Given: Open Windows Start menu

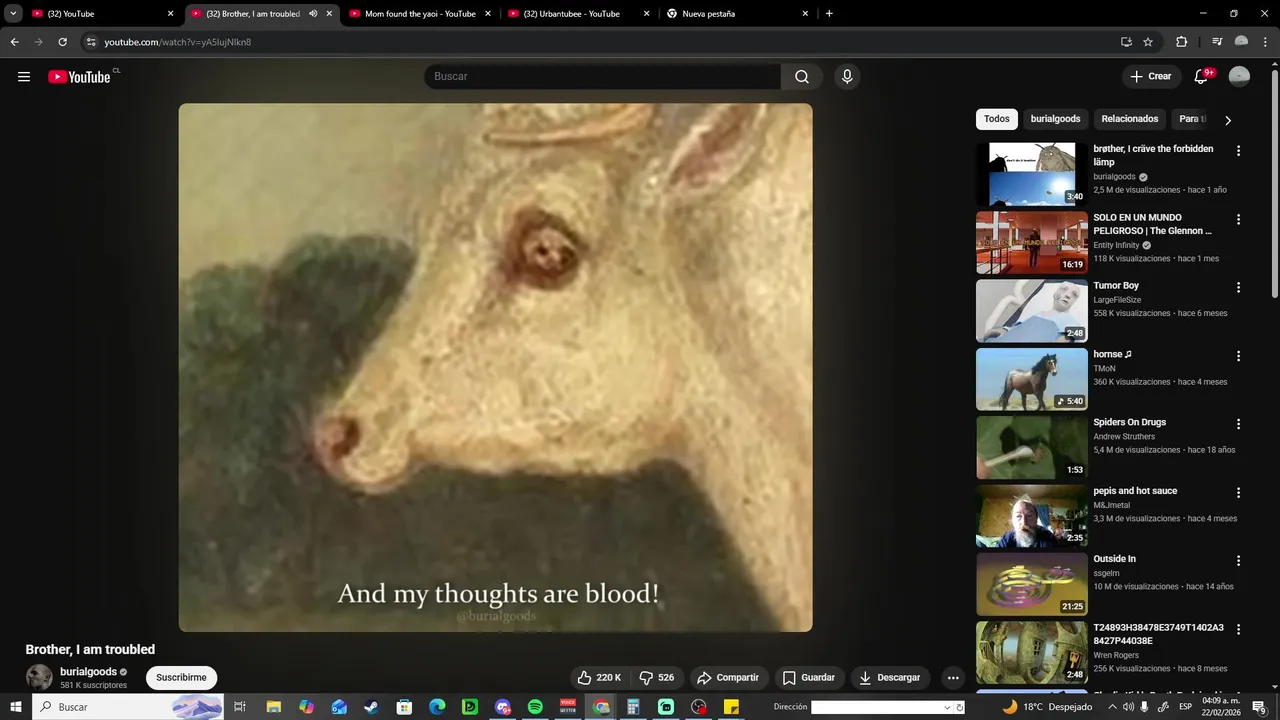Looking at the screenshot, I should [x=15, y=707].
